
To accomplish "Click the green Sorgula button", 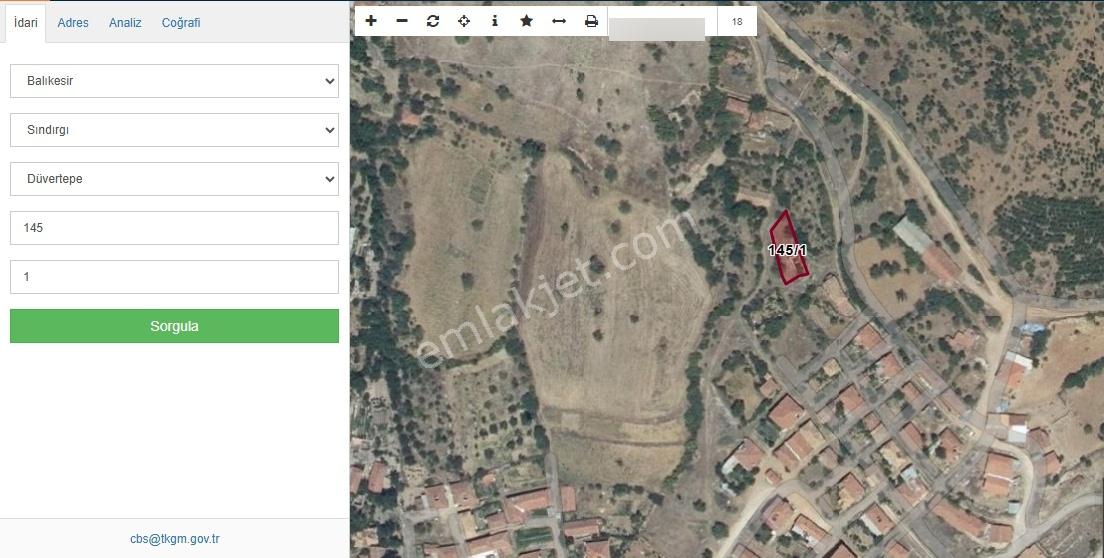I will click(174, 326).
